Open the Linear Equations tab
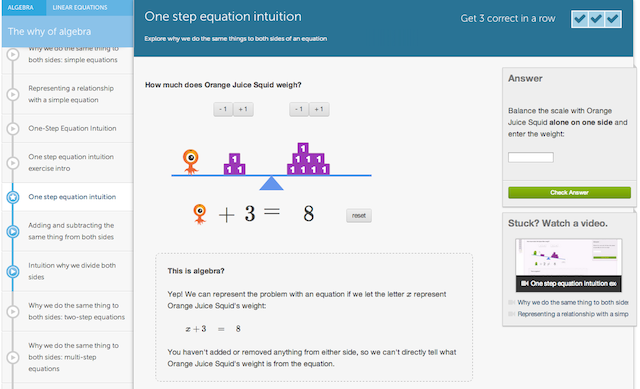Image resolution: width=640 pixels, height=389 pixels. [80, 7]
